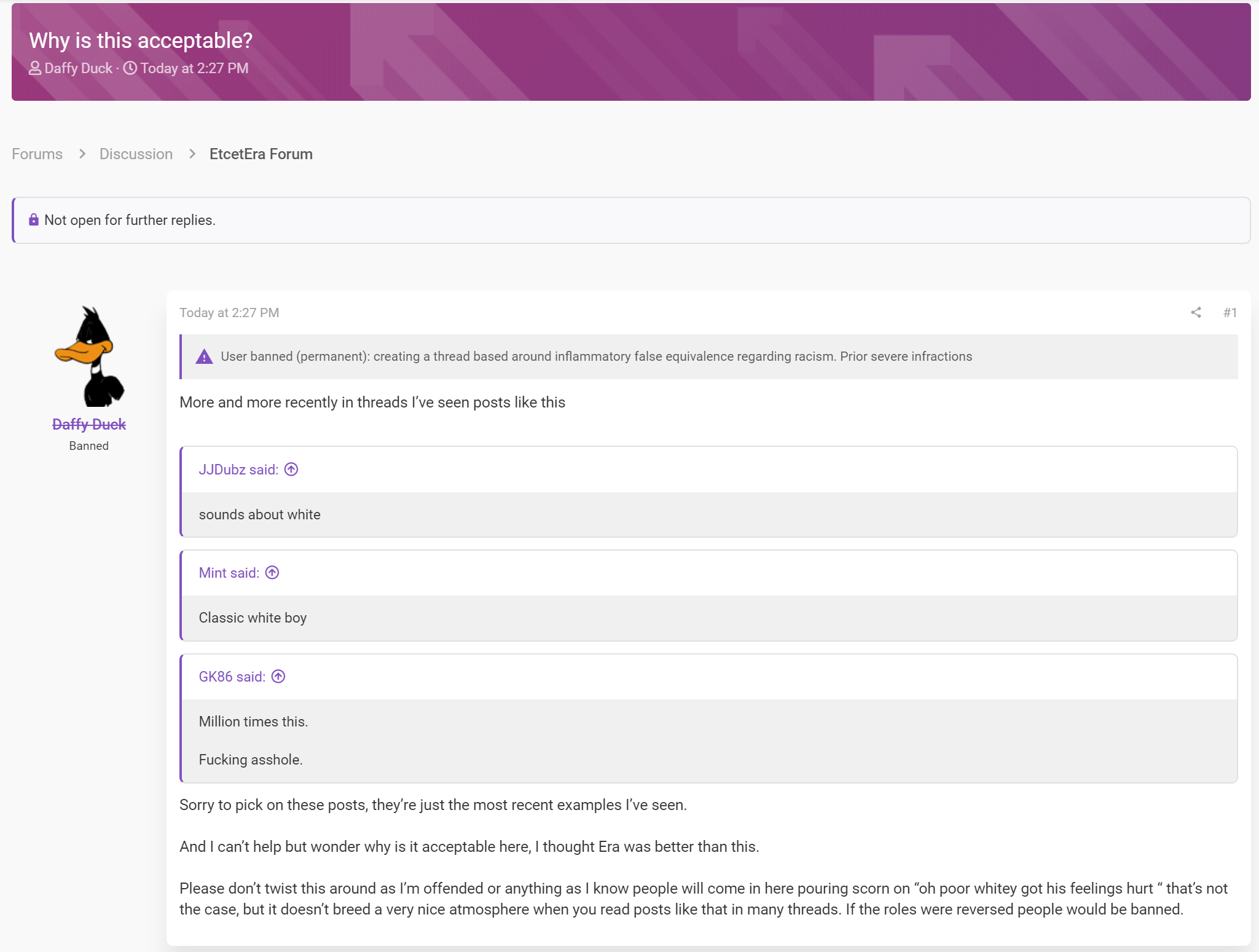
Task: Click the clock icon in the thread header
Action: pyautogui.click(x=130, y=68)
